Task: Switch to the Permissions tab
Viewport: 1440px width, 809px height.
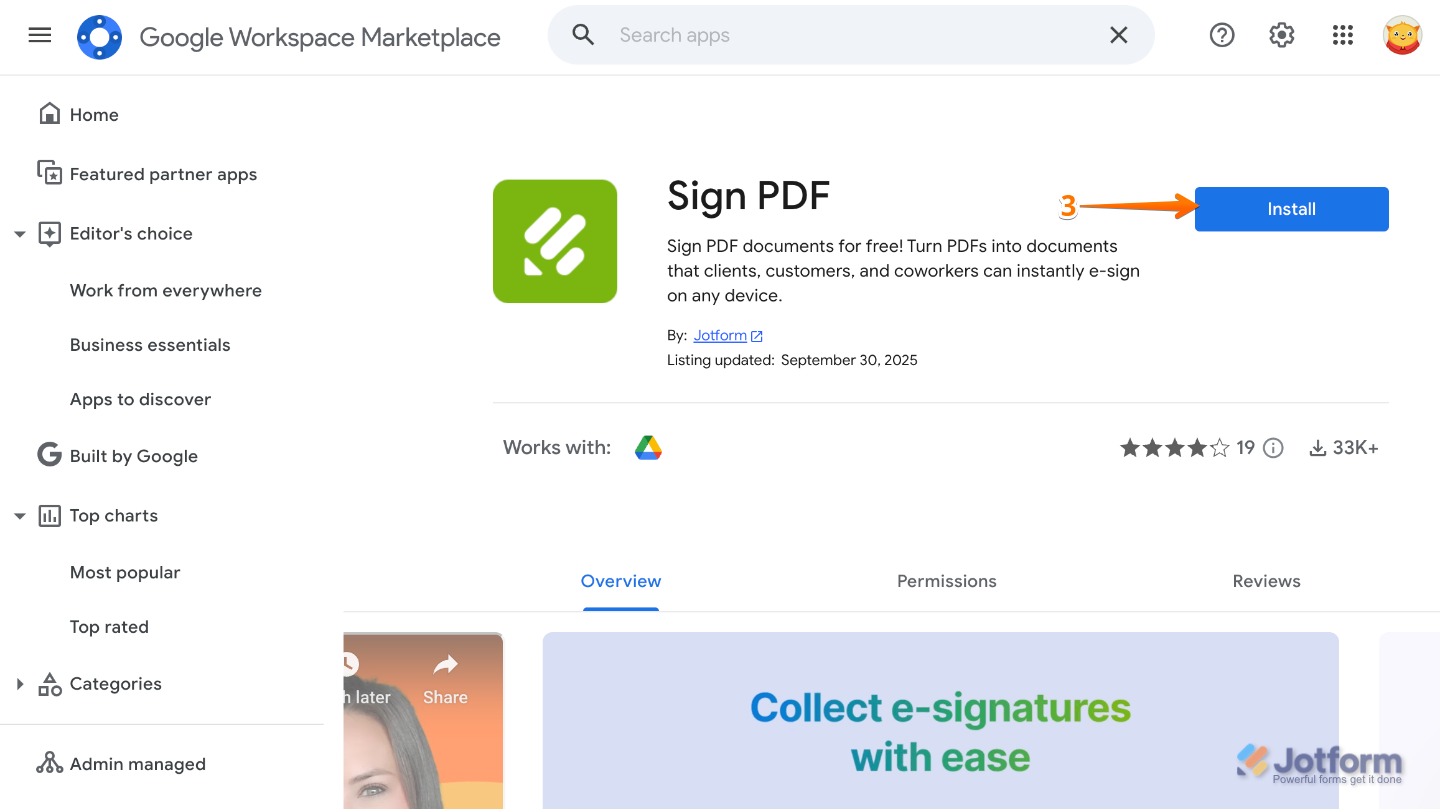Action: point(946,581)
